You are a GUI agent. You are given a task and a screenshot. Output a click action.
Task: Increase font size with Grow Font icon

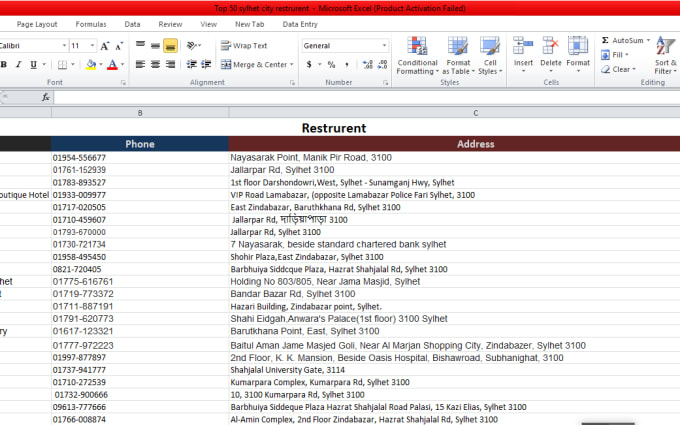point(105,46)
